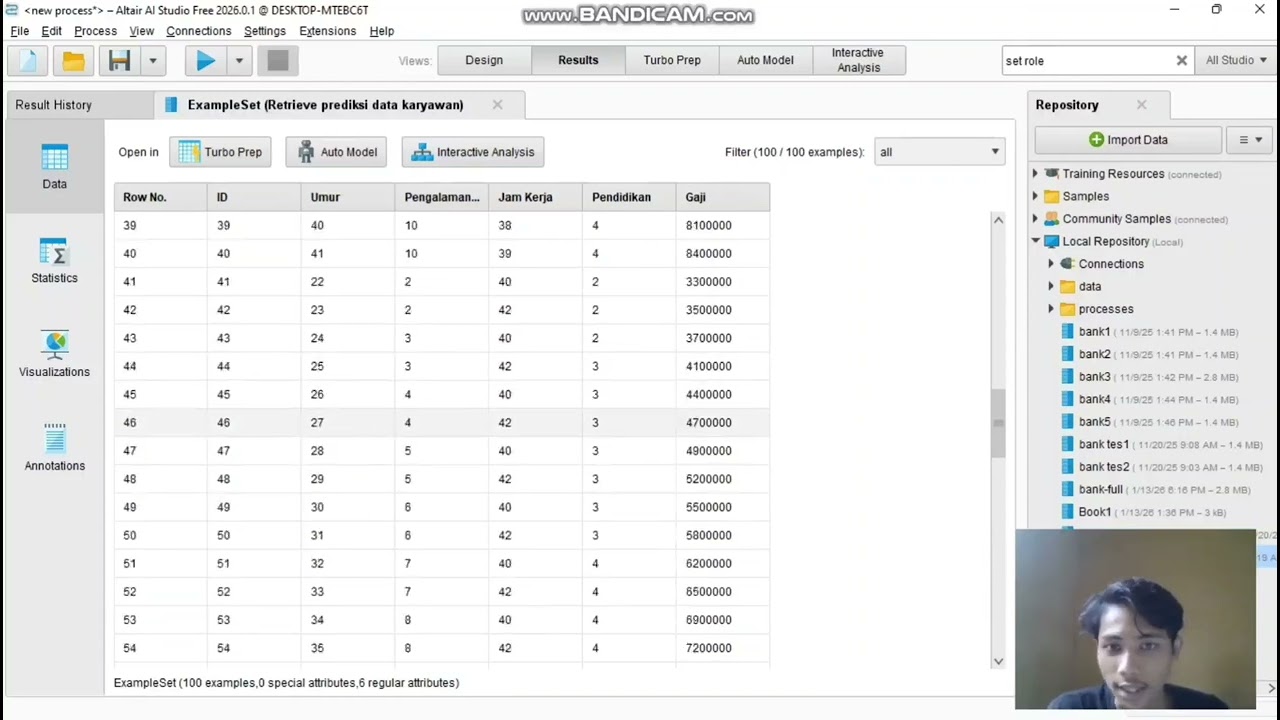
Task: Collapse the Local Repository node
Action: [x=1035, y=241]
